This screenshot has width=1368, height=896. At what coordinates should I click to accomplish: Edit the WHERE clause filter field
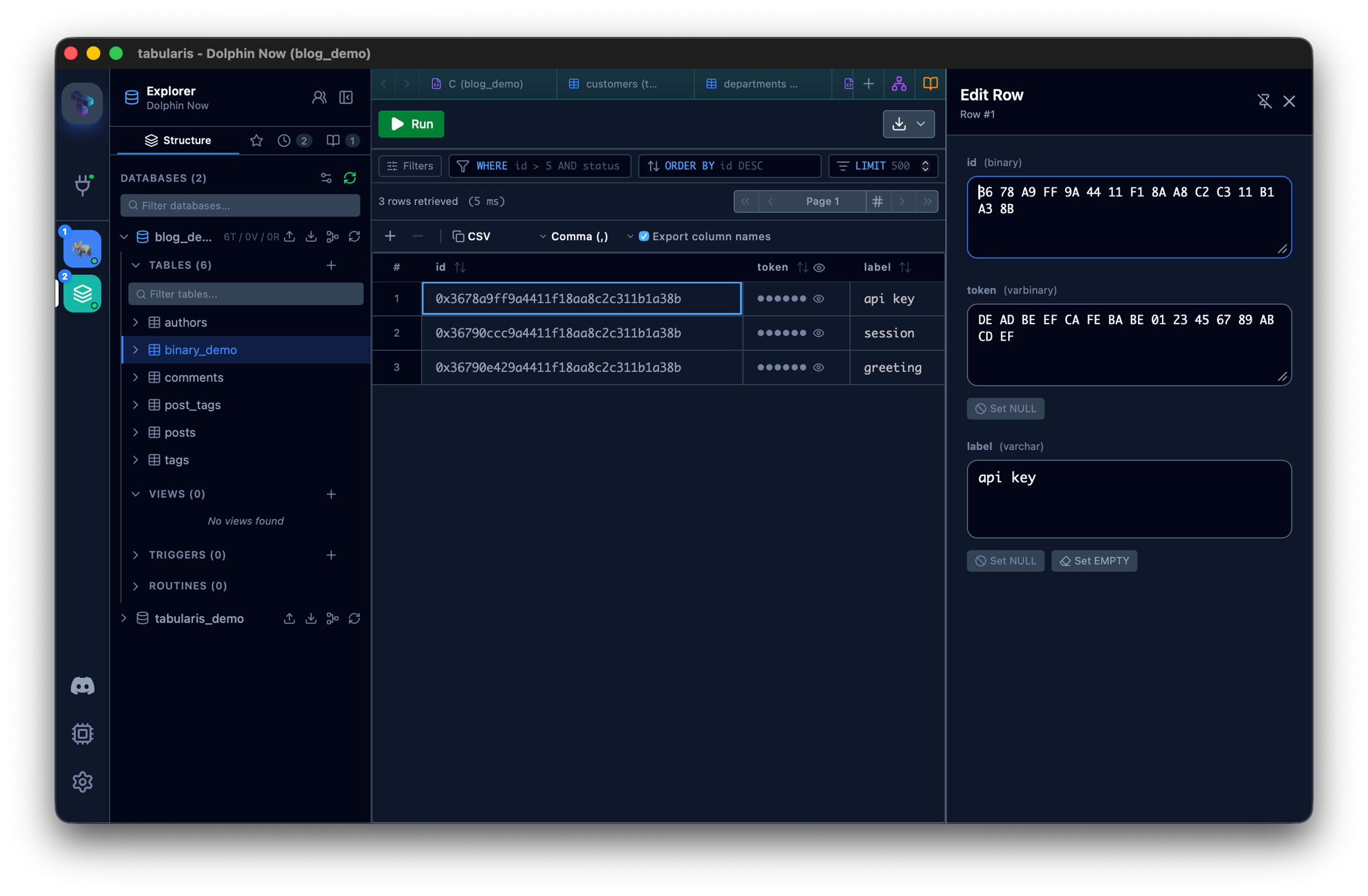click(540, 166)
